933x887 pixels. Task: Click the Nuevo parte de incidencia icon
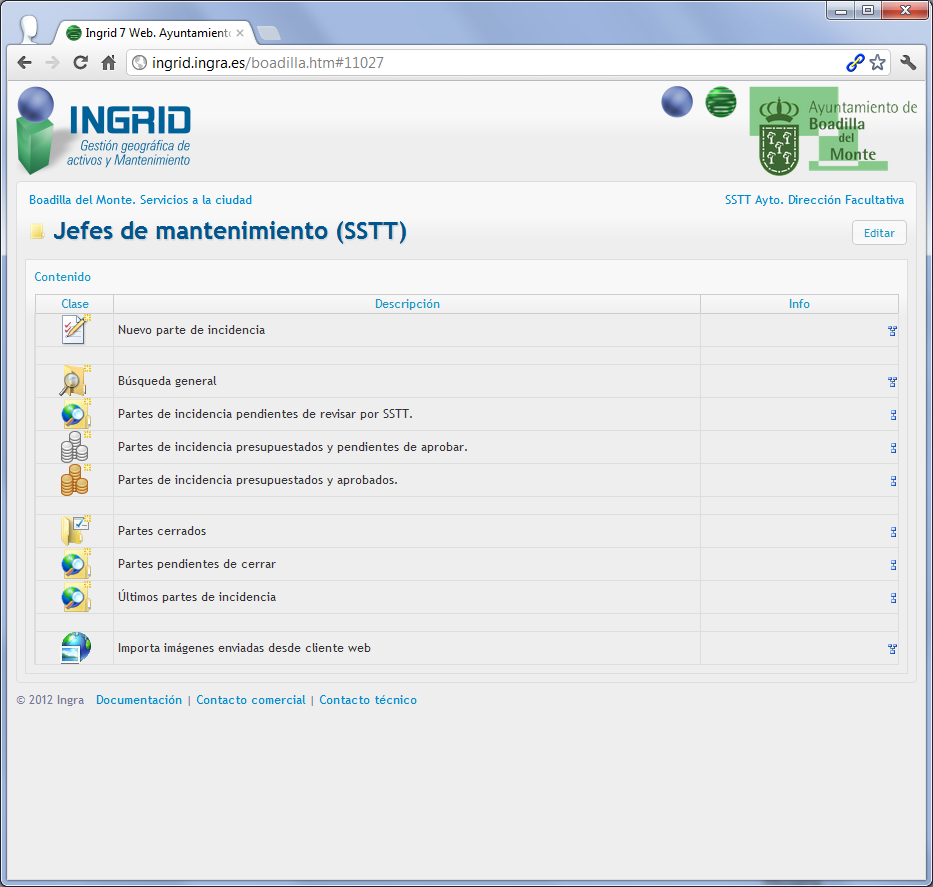pyautogui.click(x=75, y=330)
